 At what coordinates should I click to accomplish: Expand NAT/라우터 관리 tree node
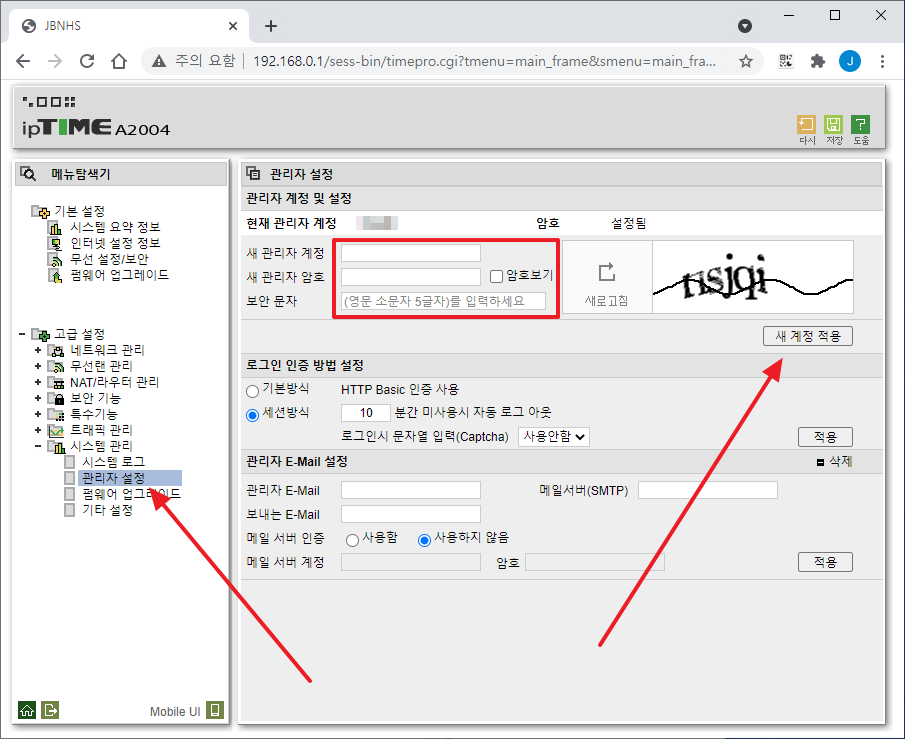pyautogui.click(x=38, y=382)
